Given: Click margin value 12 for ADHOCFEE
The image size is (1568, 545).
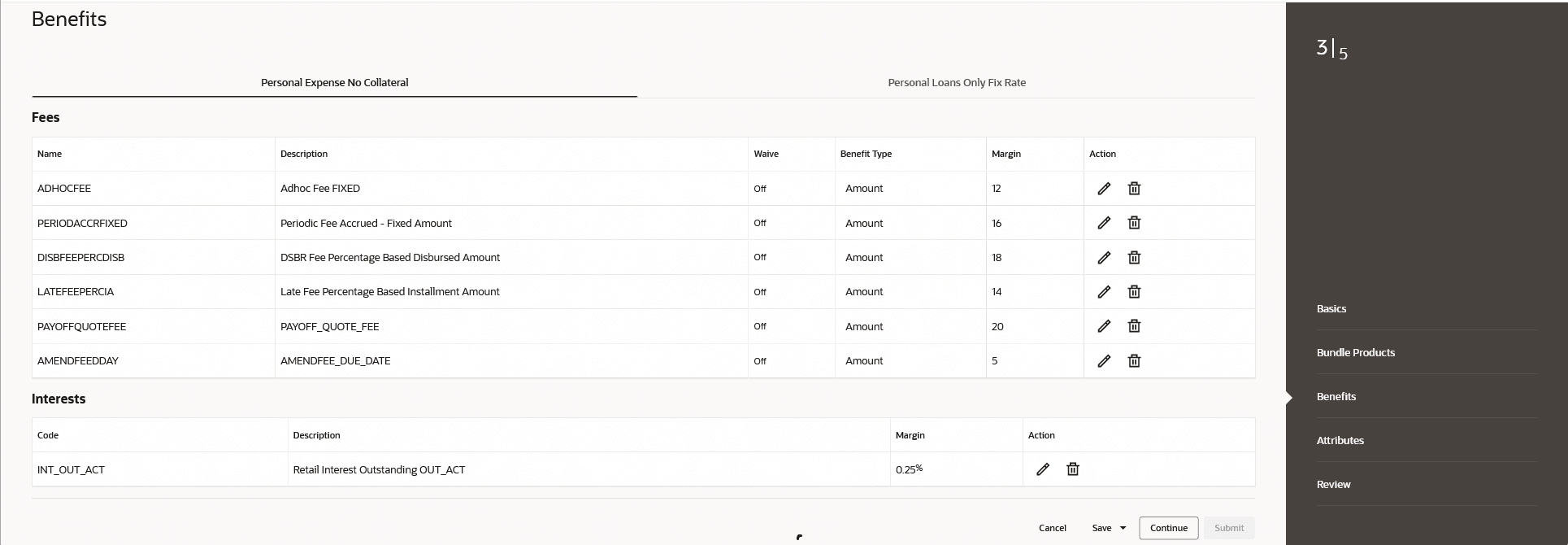Looking at the screenshot, I should [997, 189].
